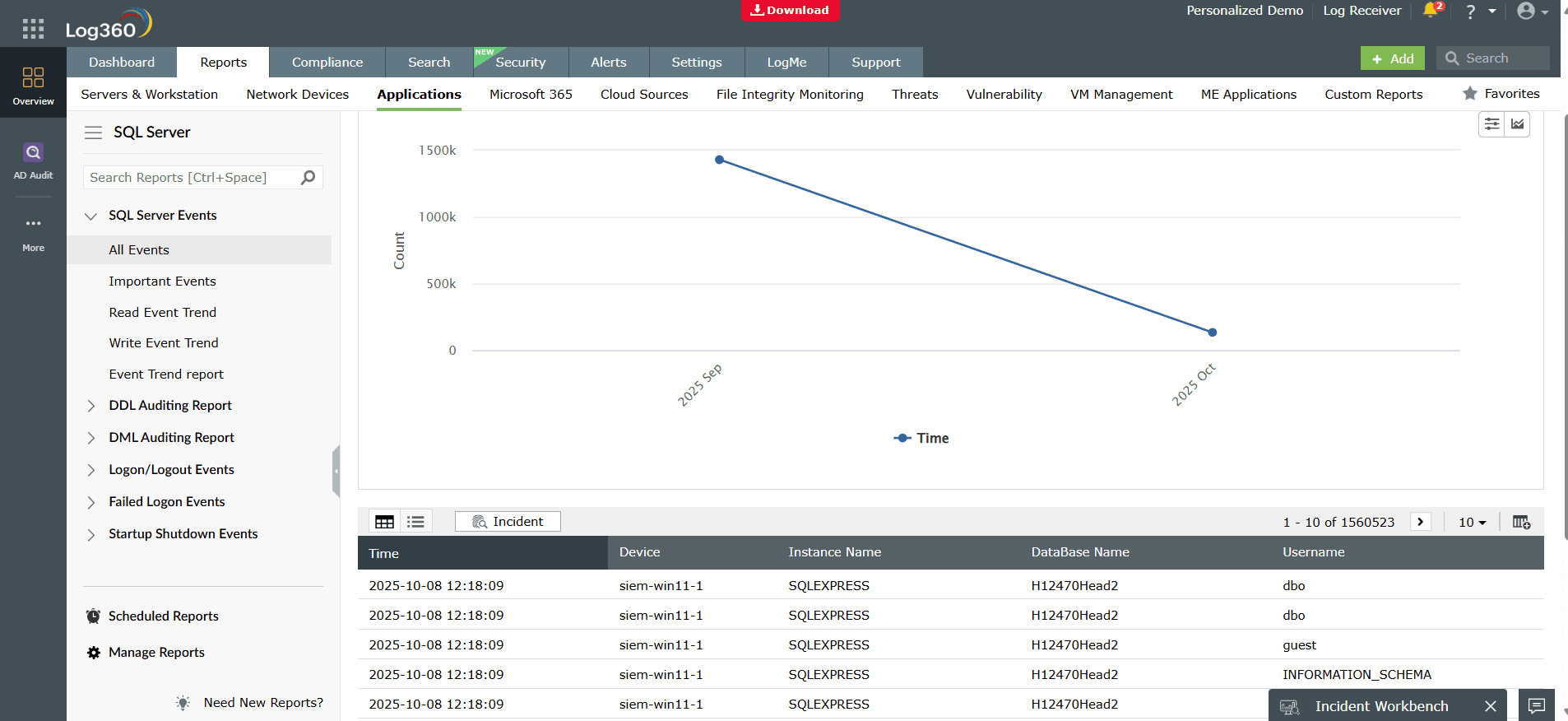Open rows per page dropdown

(1472, 522)
